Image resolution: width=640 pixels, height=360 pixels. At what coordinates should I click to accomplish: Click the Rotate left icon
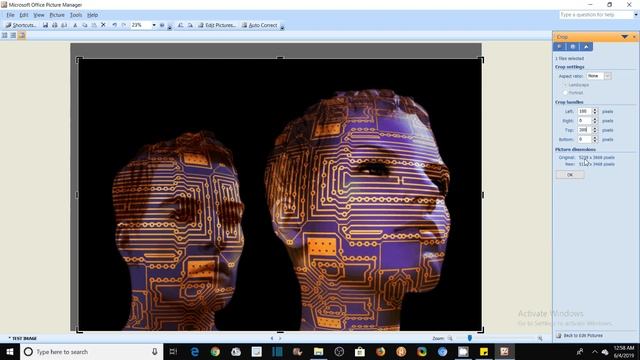180,25
